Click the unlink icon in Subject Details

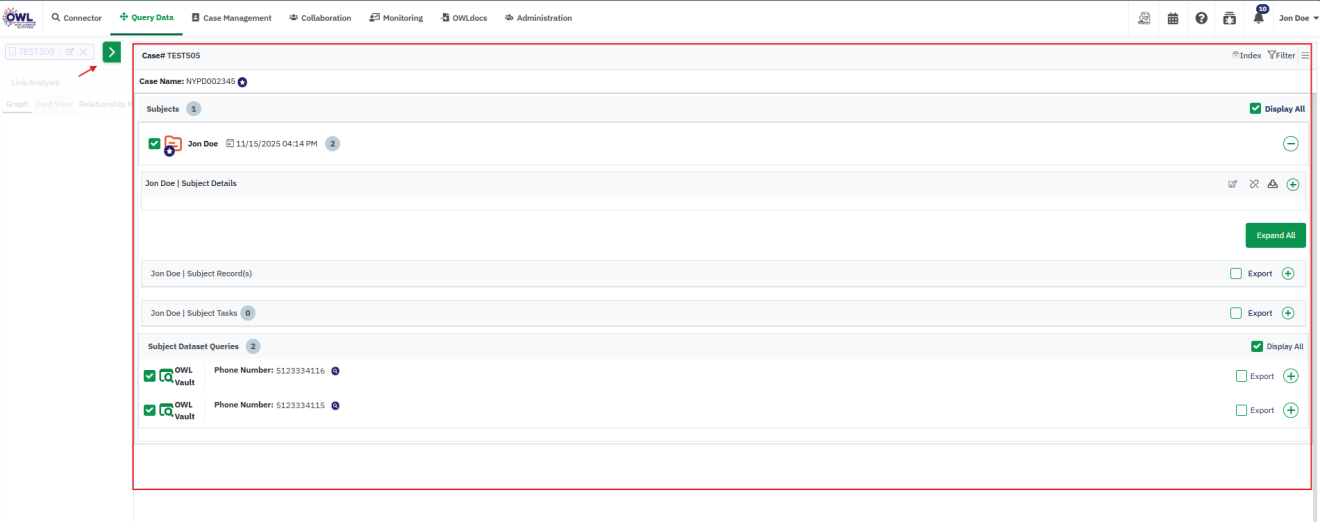coord(1254,184)
